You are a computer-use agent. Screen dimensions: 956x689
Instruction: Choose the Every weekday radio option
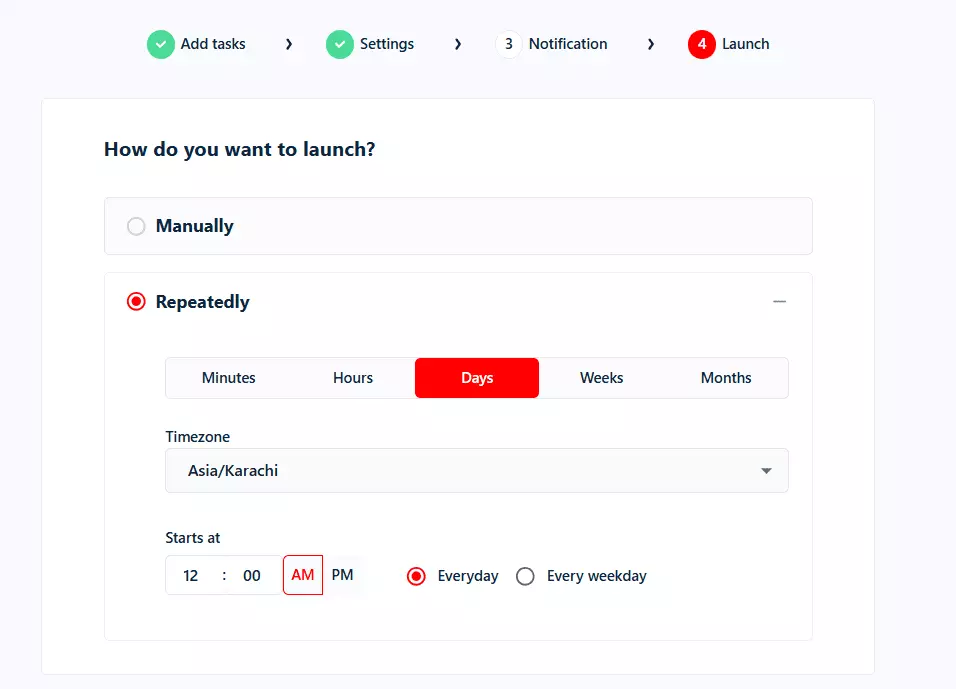(x=525, y=576)
